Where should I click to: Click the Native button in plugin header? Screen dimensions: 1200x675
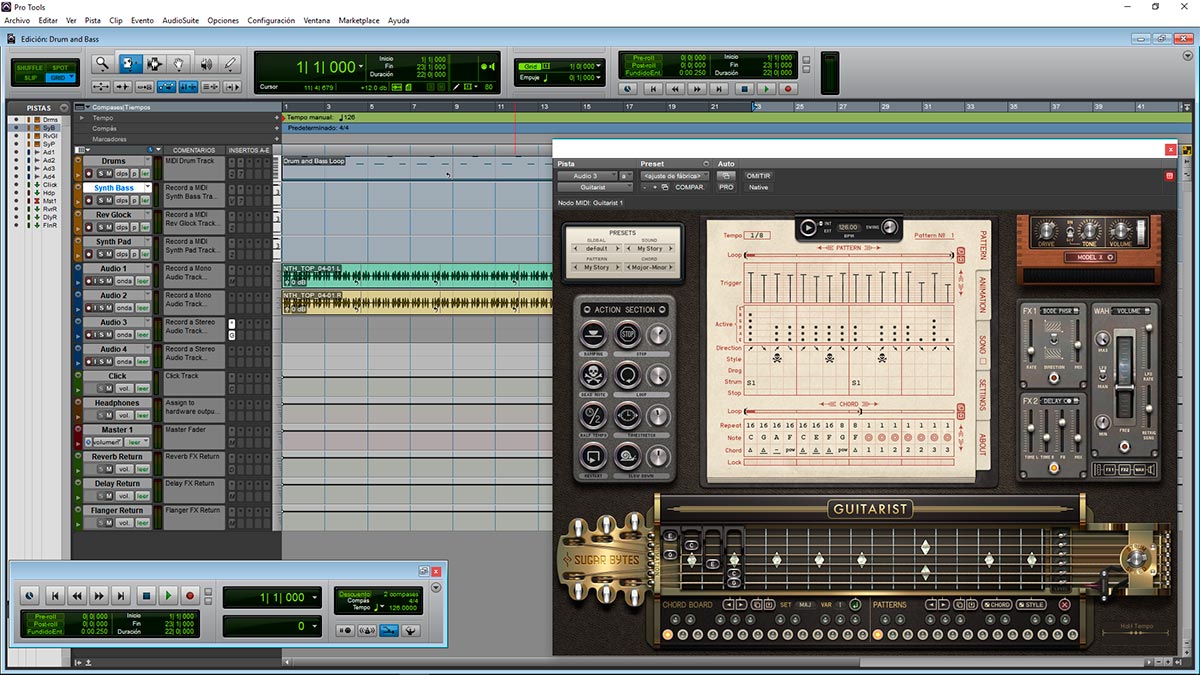[759, 187]
